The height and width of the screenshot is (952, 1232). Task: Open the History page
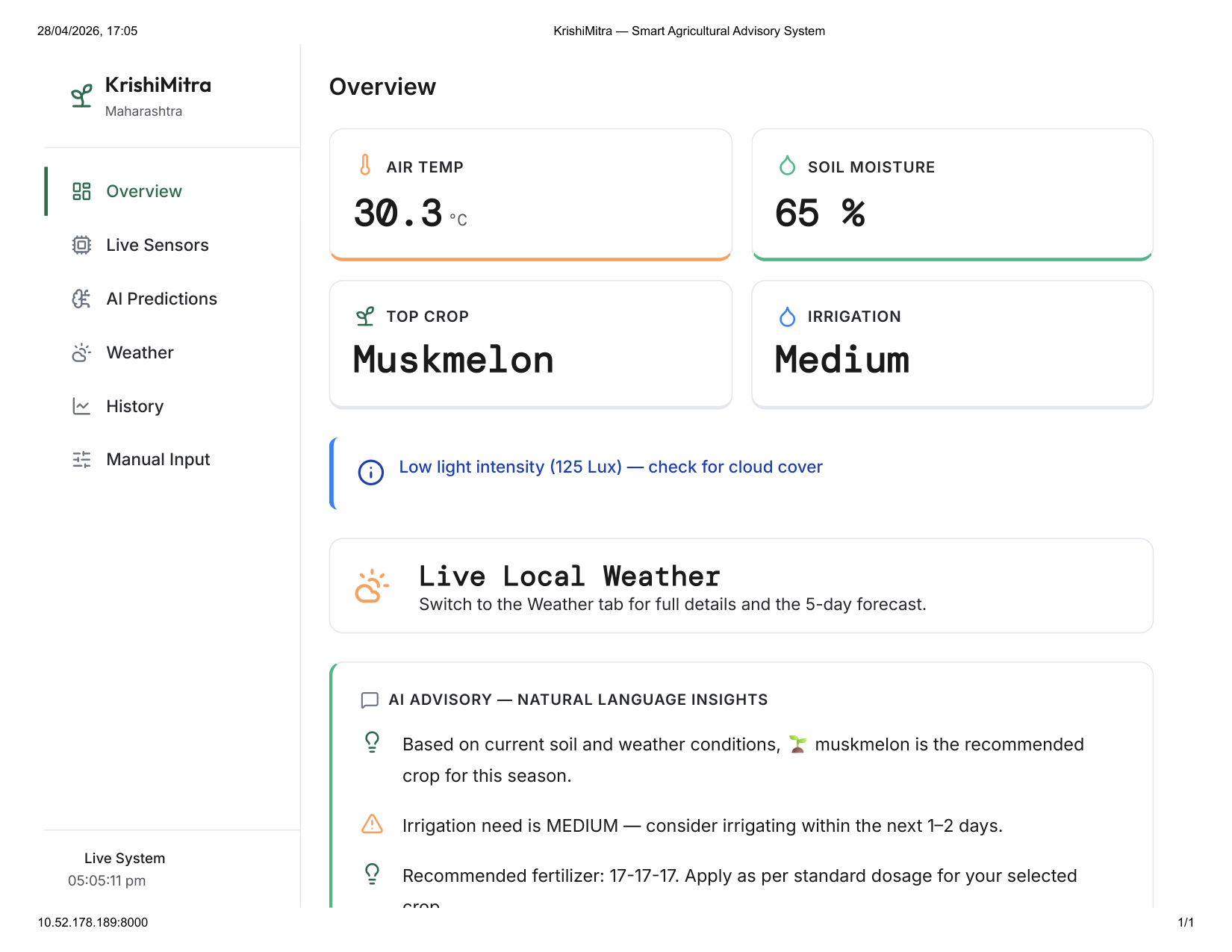[172, 406]
